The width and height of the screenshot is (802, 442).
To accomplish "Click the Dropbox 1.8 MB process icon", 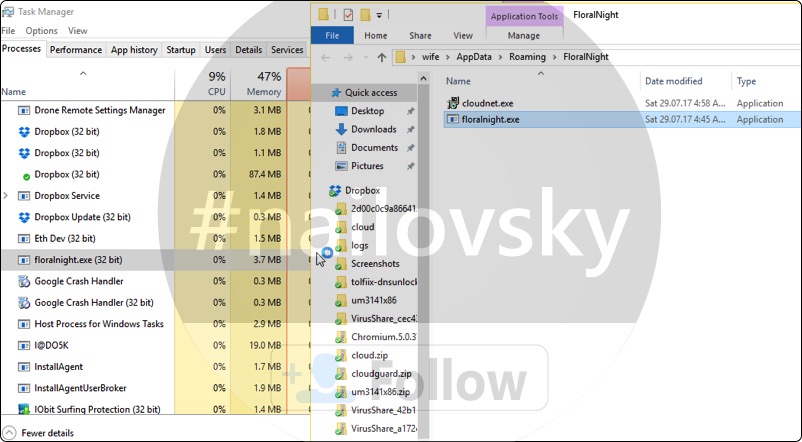I will (x=24, y=132).
